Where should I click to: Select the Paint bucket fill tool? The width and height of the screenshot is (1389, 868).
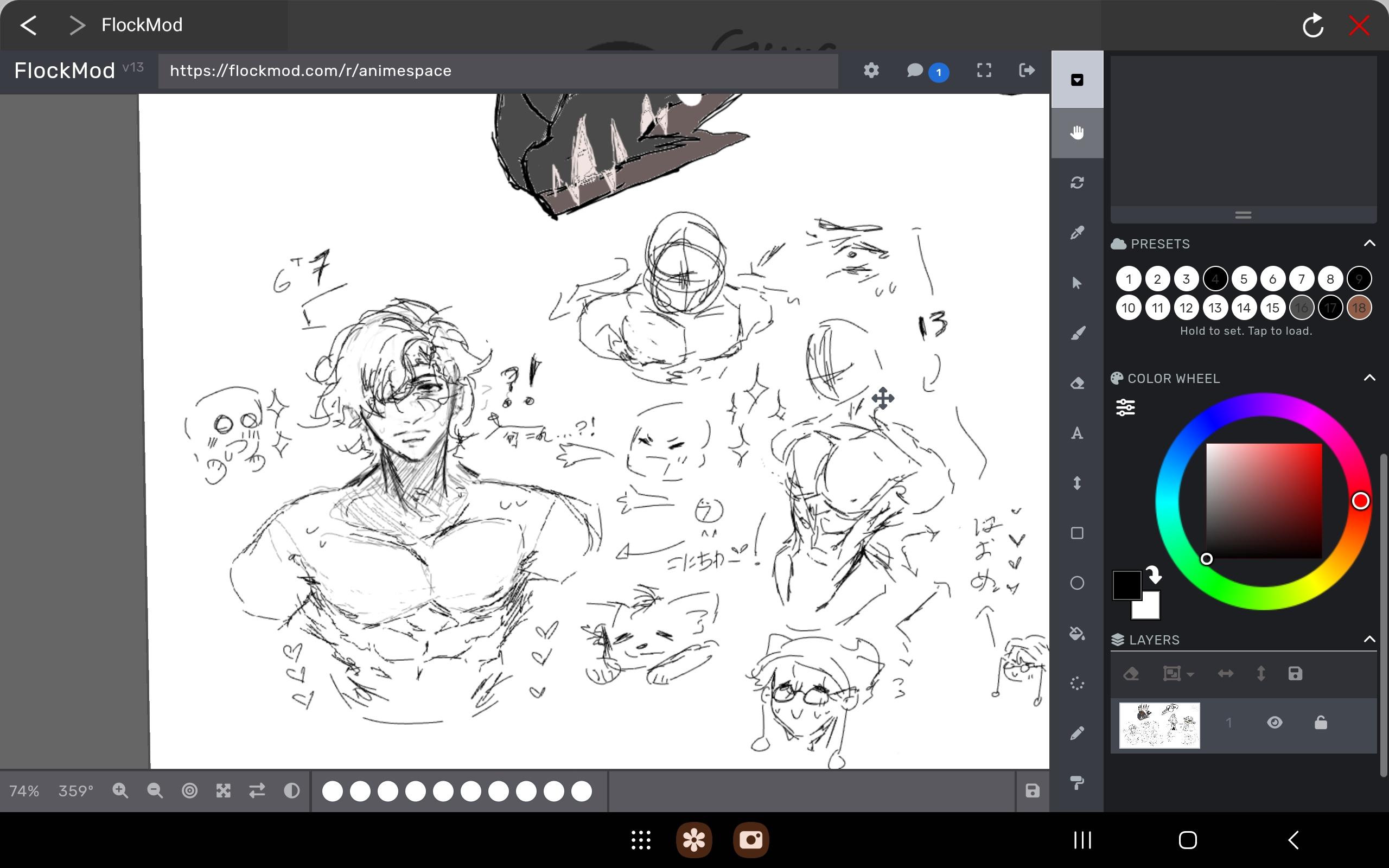1077,633
